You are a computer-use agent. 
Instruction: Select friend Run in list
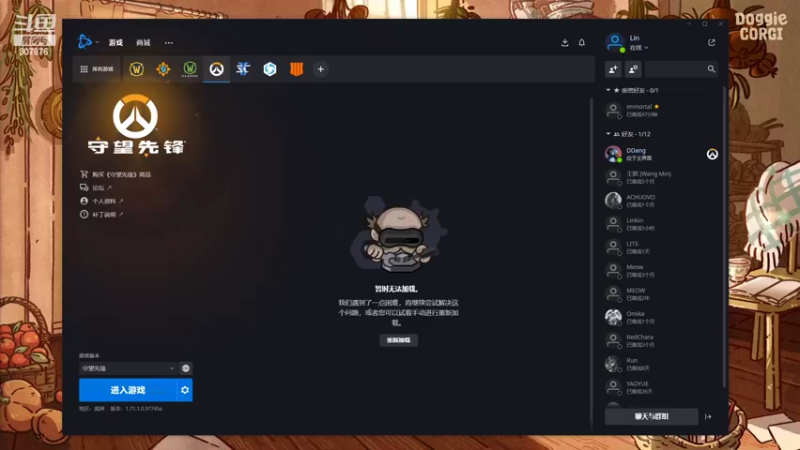point(662,364)
